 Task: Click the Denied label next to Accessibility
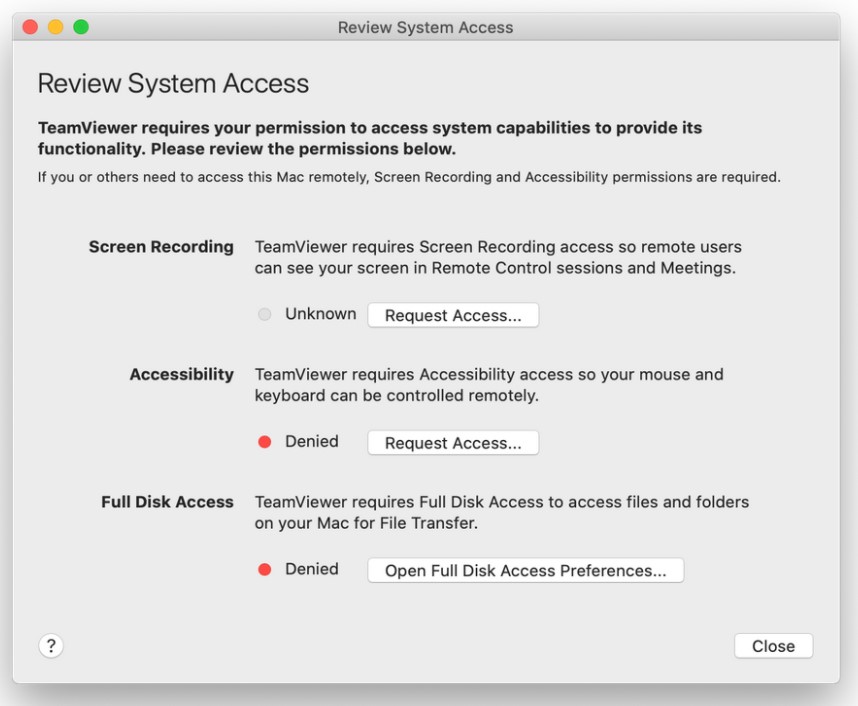(310, 440)
